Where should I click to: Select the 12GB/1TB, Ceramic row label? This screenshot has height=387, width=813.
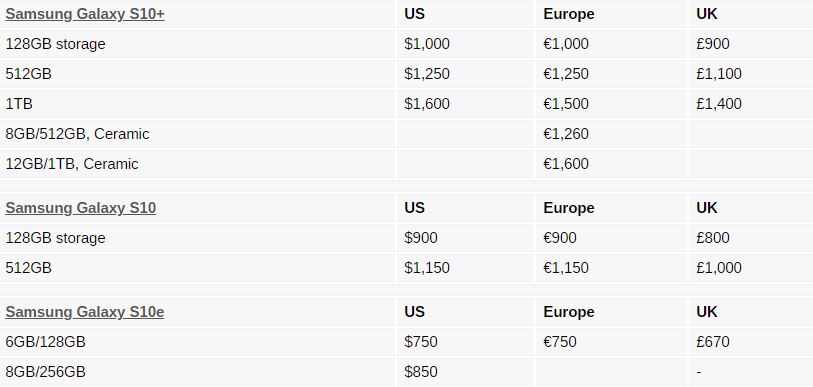[x=72, y=164]
